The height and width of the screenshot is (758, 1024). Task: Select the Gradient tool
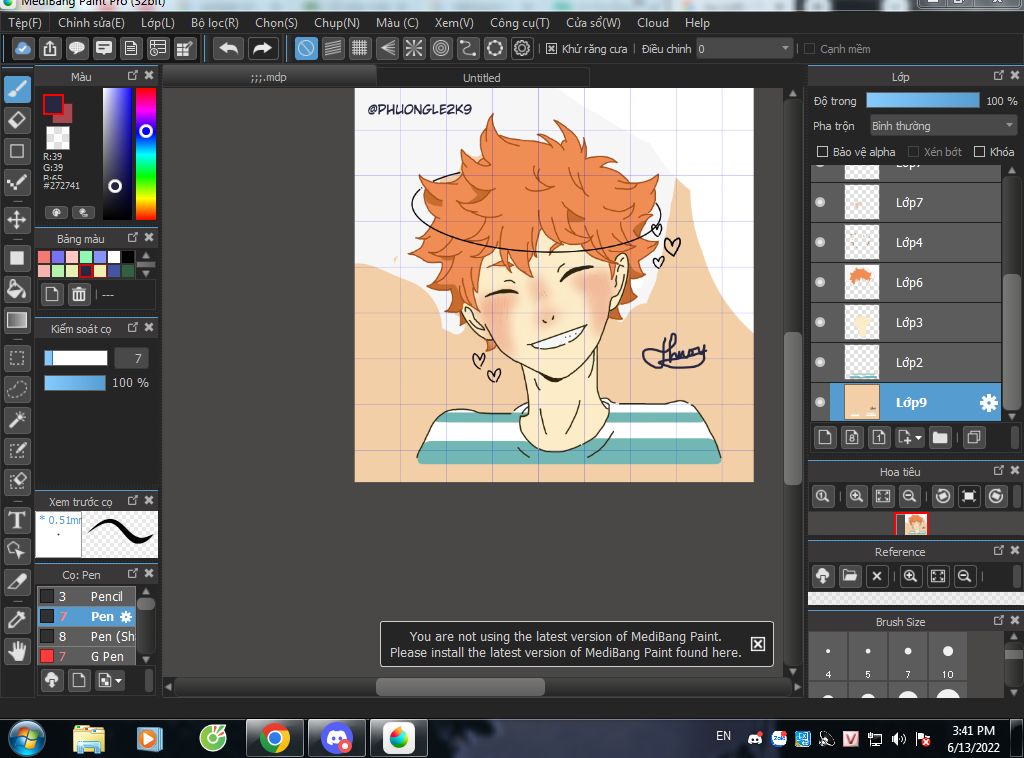(18, 320)
